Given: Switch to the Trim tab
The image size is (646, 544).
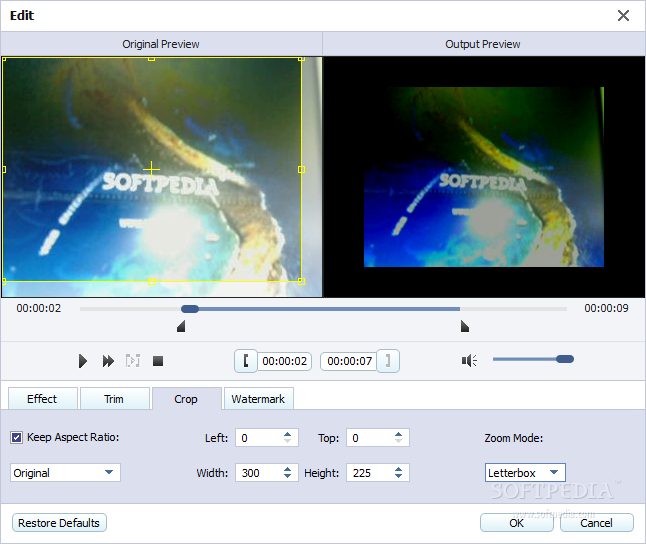Looking at the screenshot, I should coord(114,399).
